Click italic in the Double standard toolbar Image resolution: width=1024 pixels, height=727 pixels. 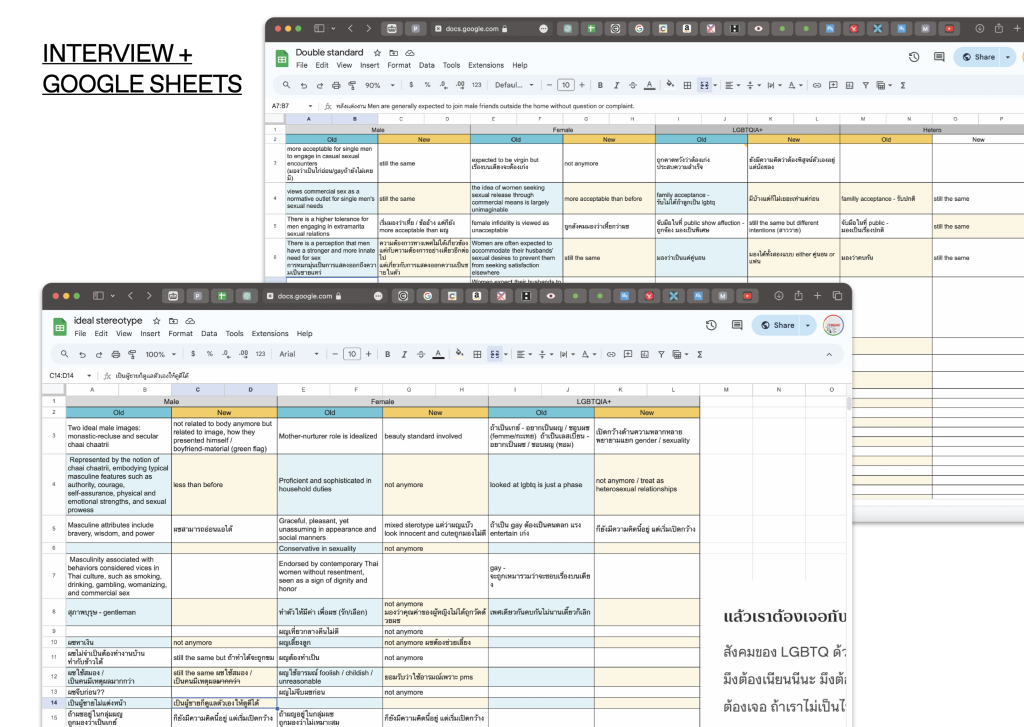[x=616, y=85]
